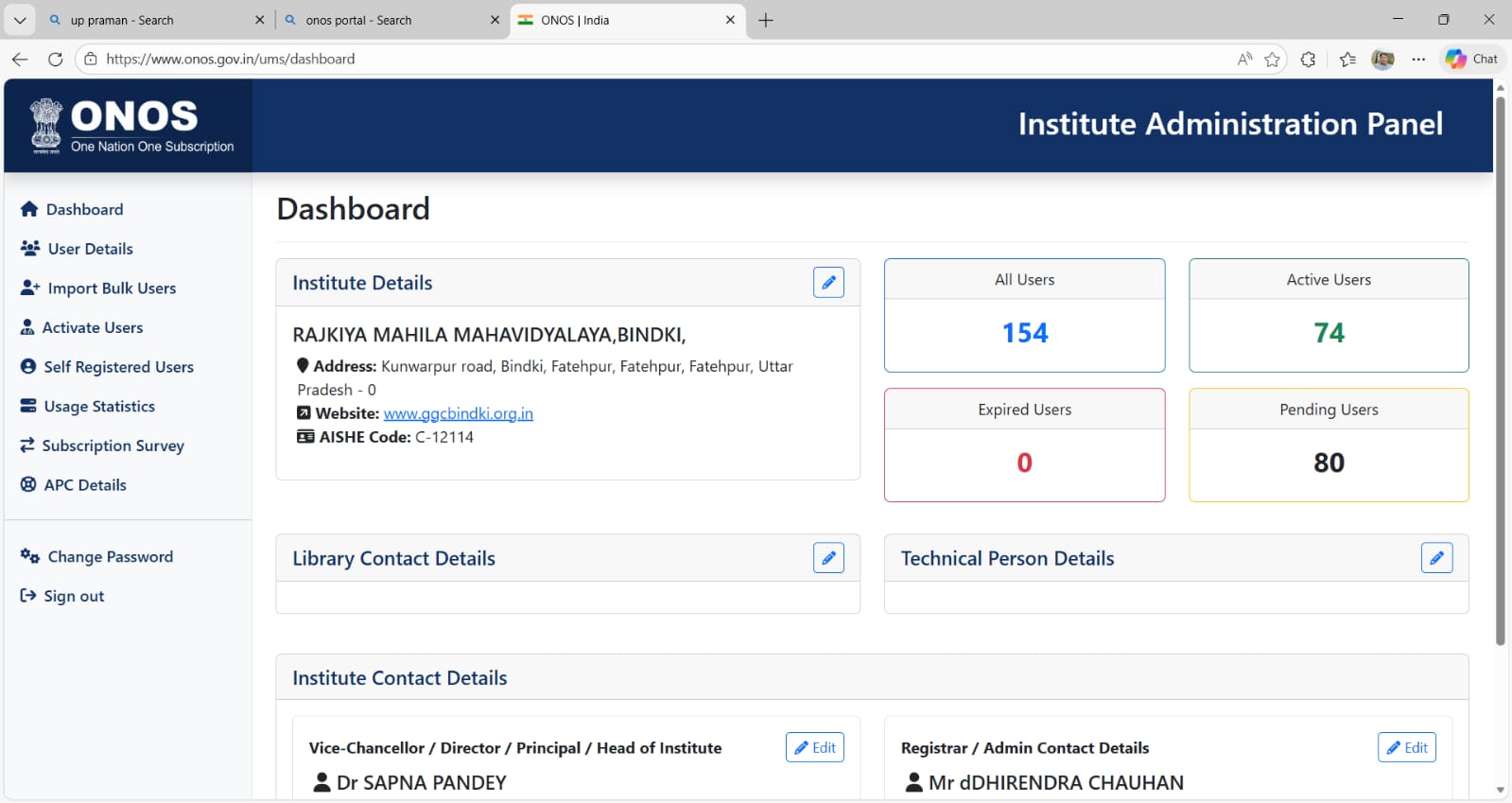Refresh the page using browser reload icon

pos(56,59)
